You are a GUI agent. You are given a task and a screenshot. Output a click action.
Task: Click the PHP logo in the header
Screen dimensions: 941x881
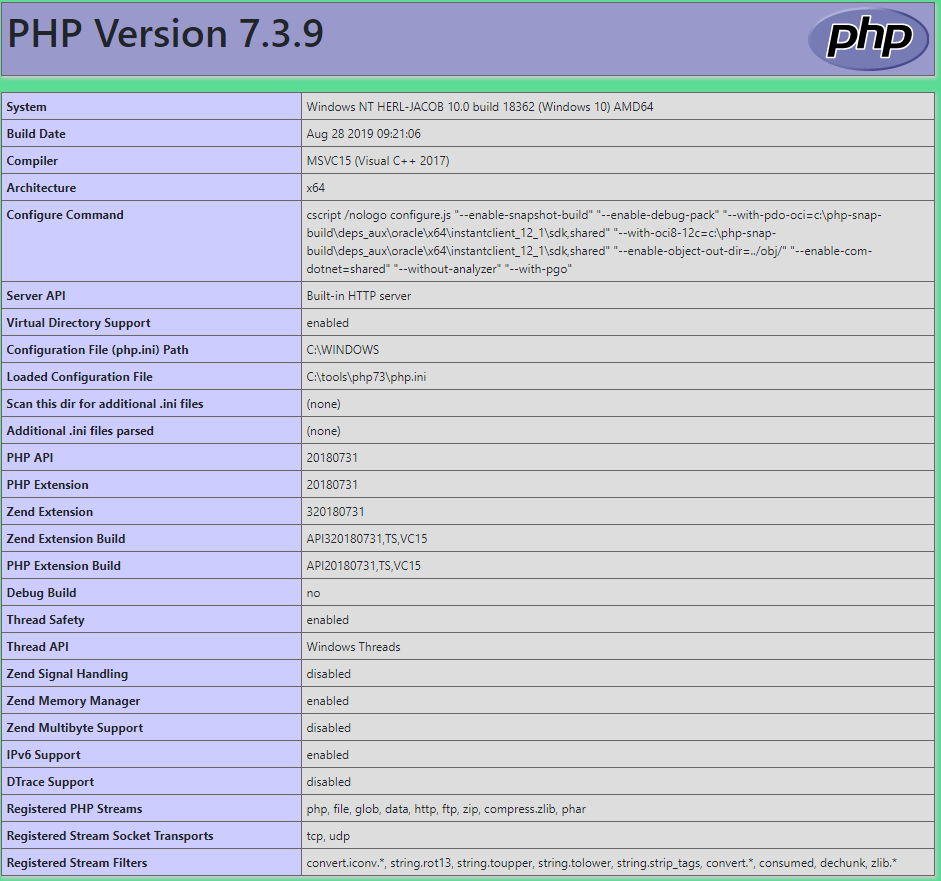tap(868, 38)
